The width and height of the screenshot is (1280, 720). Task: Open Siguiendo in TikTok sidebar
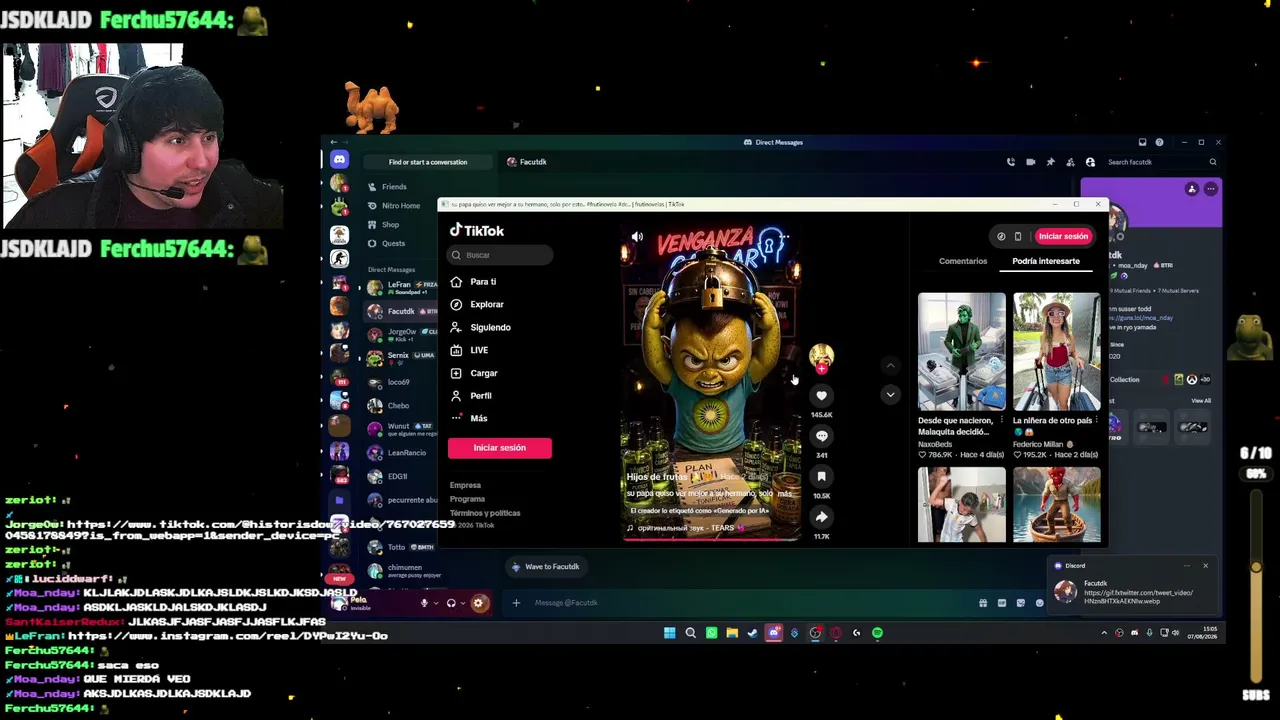tap(481, 327)
